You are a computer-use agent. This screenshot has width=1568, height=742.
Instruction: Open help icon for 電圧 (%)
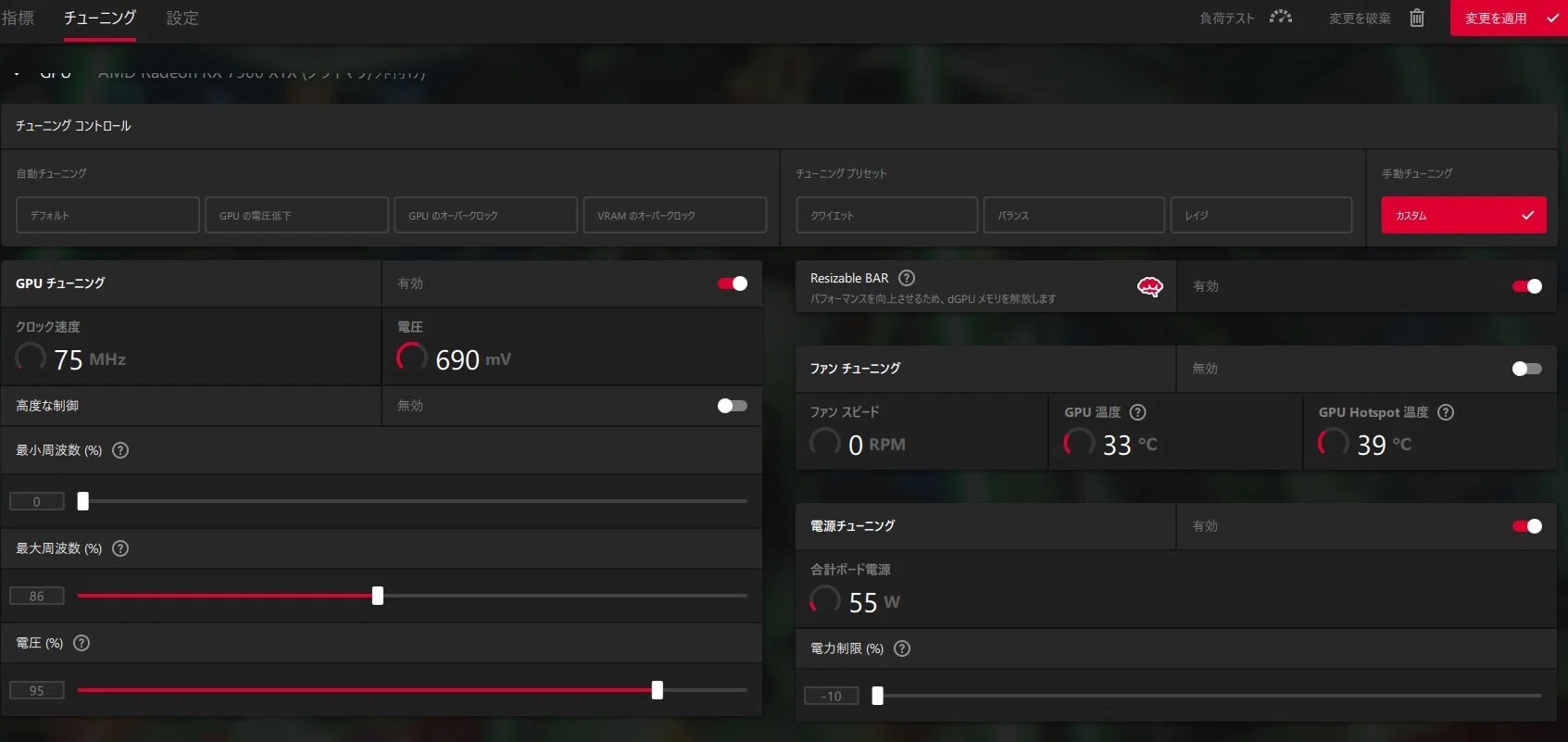pyautogui.click(x=82, y=643)
